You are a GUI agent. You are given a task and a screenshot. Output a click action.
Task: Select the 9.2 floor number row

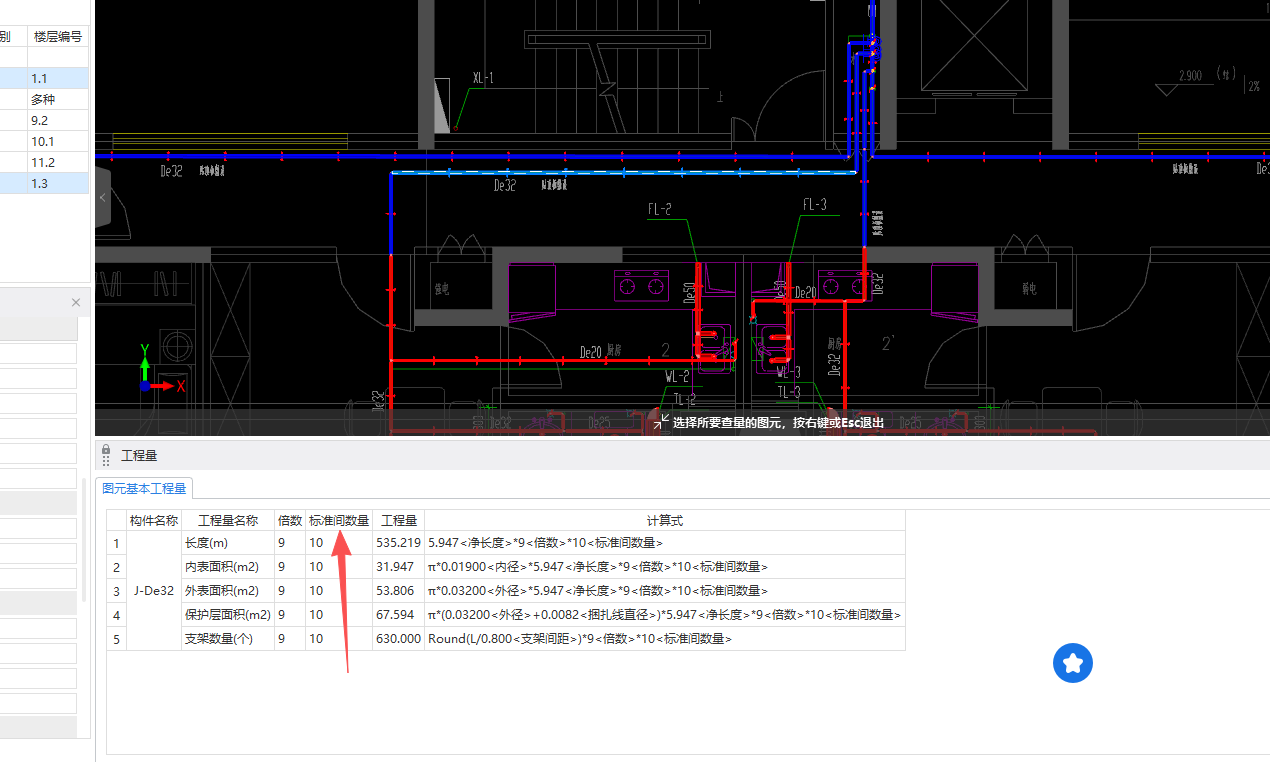pyautogui.click(x=58, y=120)
